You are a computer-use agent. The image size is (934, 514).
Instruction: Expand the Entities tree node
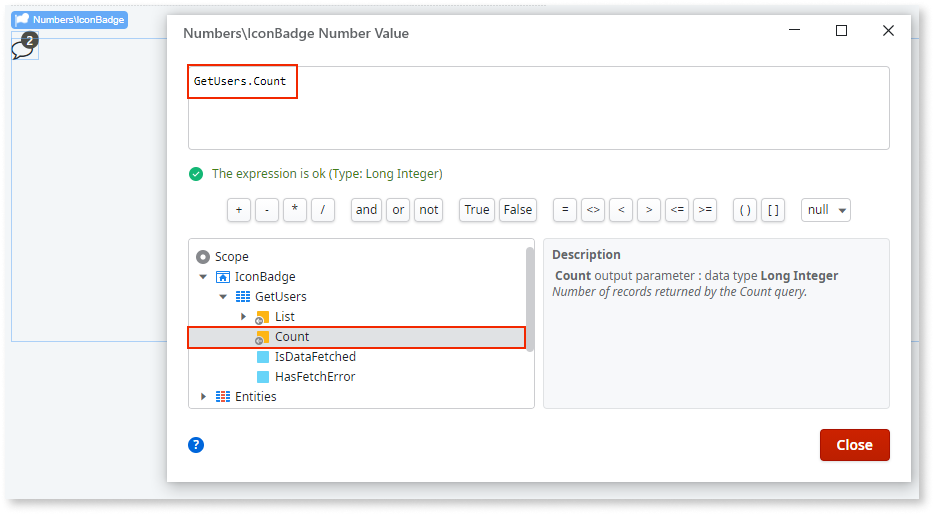click(x=204, y=397)
